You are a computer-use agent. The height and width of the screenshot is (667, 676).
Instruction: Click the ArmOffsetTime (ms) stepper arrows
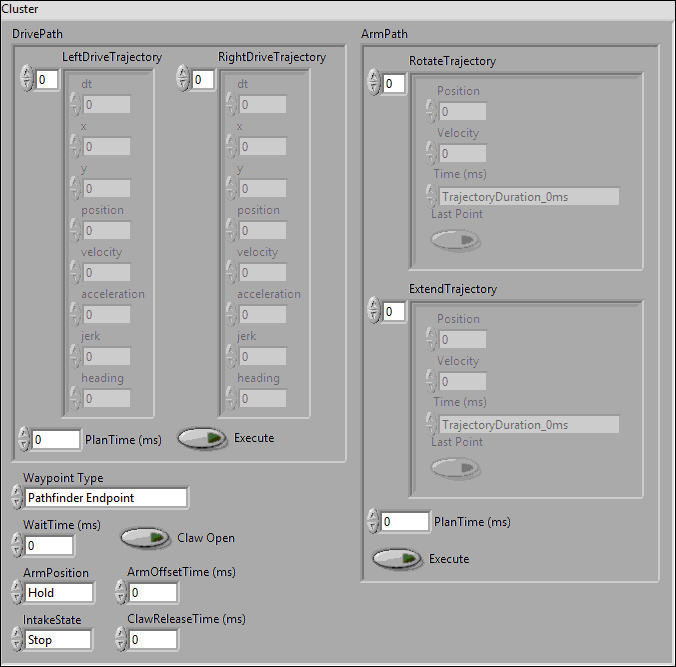(121, 592)
